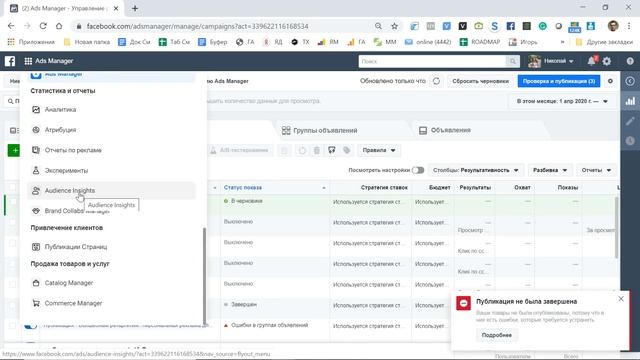The width and height of the screenshot is (640, 360).
Task: Refresh data with the circular arrow icon
Action: pos(436,81)
